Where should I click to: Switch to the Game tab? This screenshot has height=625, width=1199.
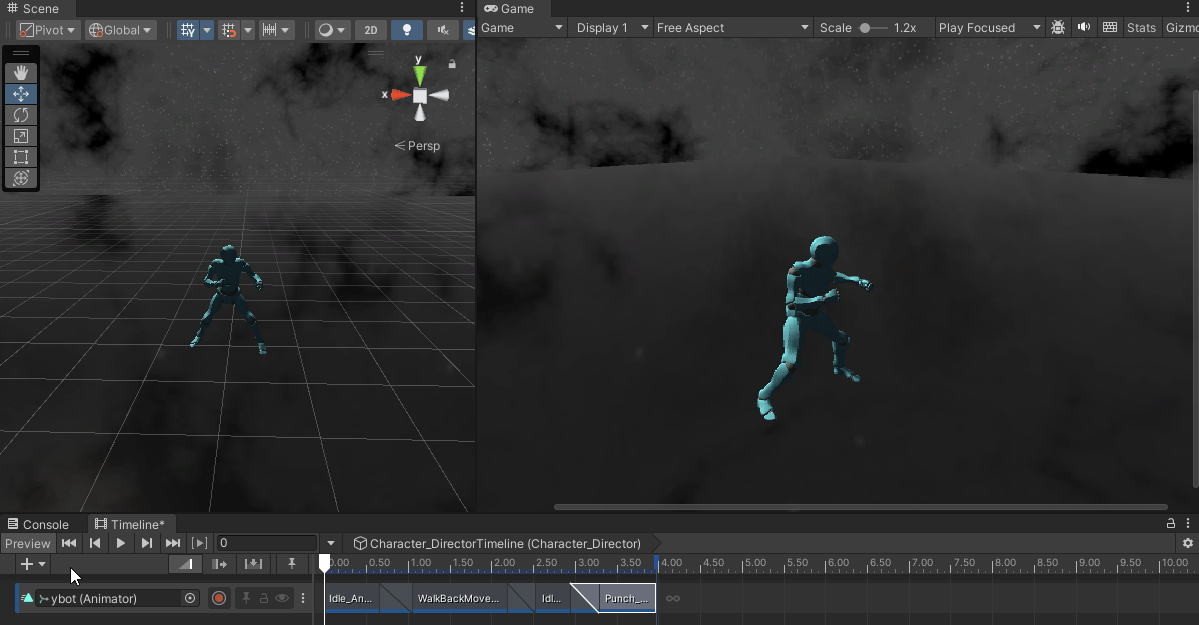coord(510,8)
